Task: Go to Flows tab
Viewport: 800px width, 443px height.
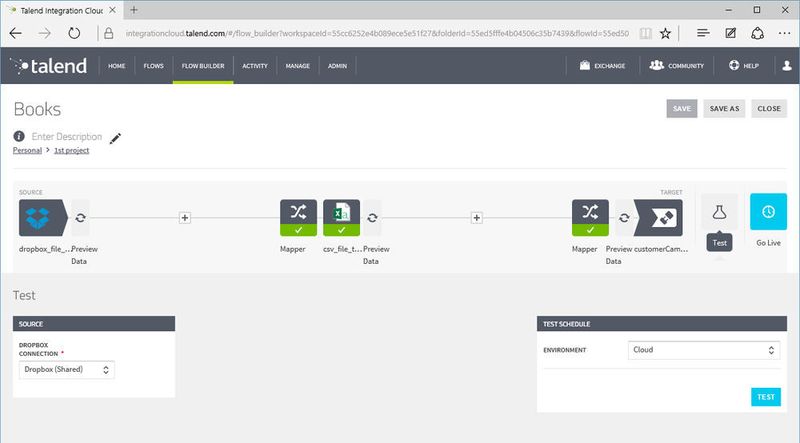Action: pos(154,66)
